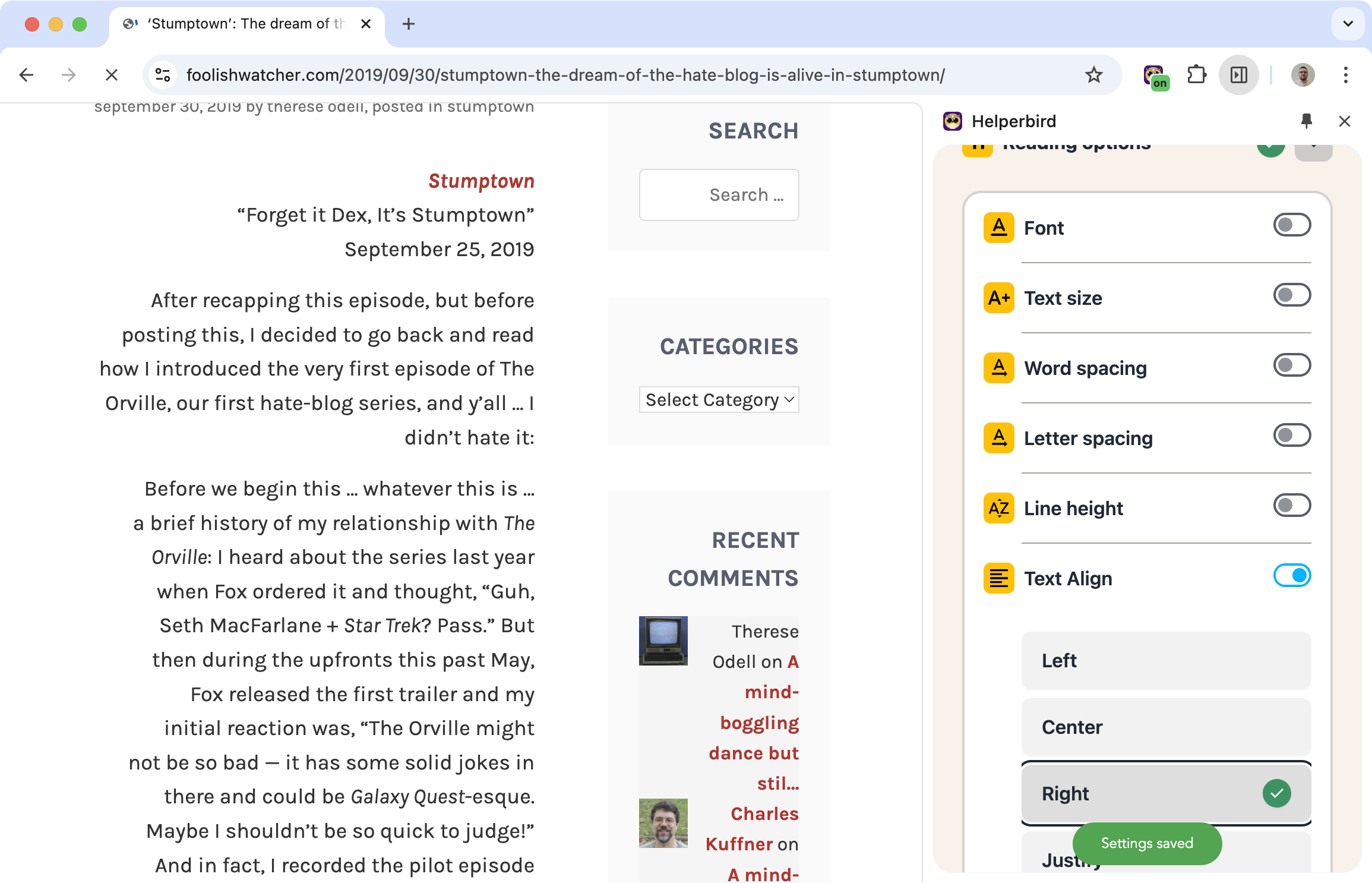
Task: Click inside the Search input field
Action: pyautogui.click(x=719, y=194)
